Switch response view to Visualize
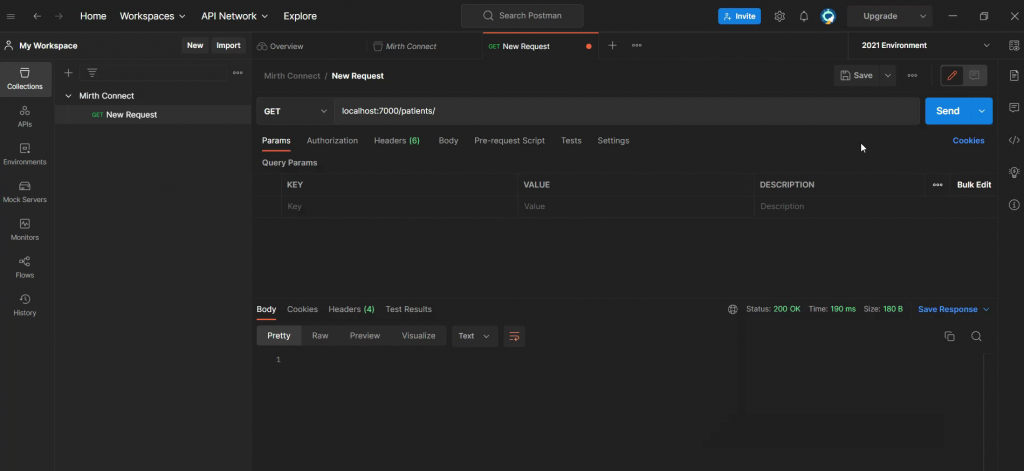 pos(418,336)
